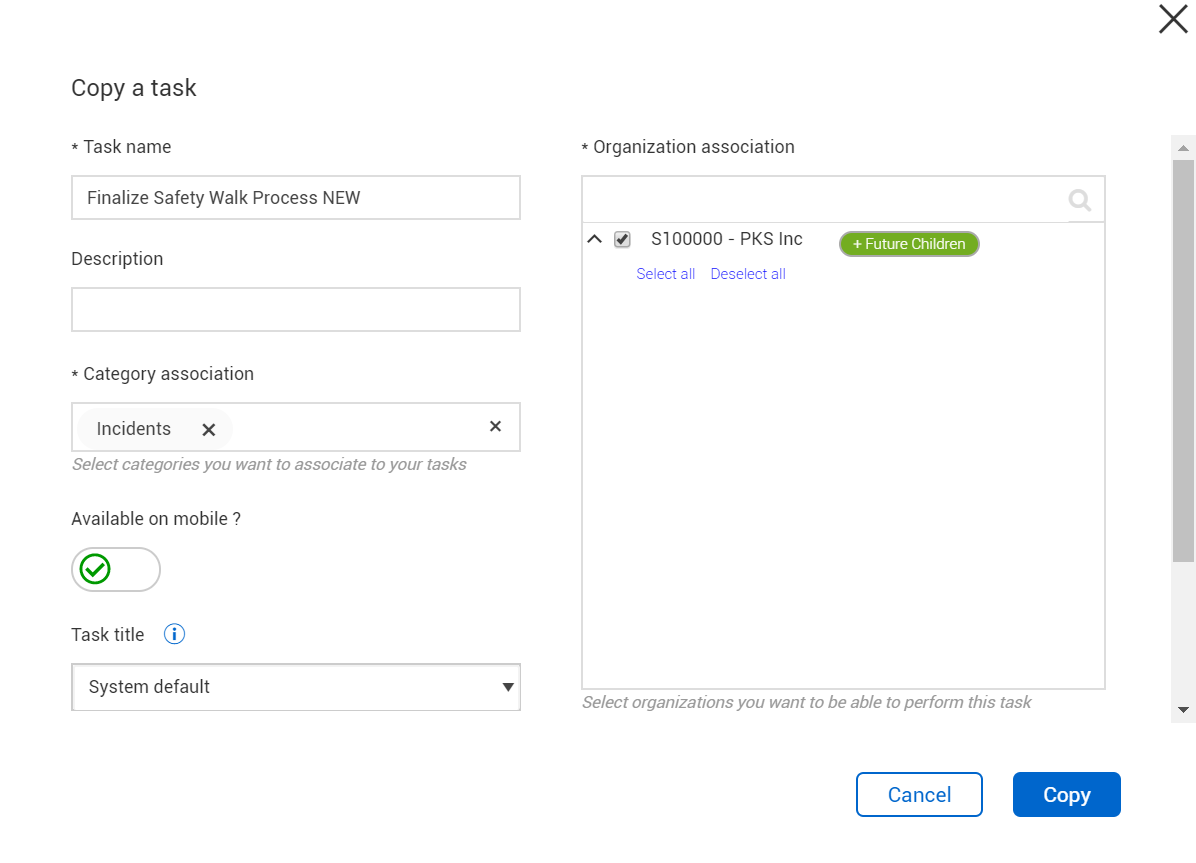Open the Task title info tooltip icon
The image size is (1196, 863).
(x=174, y=634)
